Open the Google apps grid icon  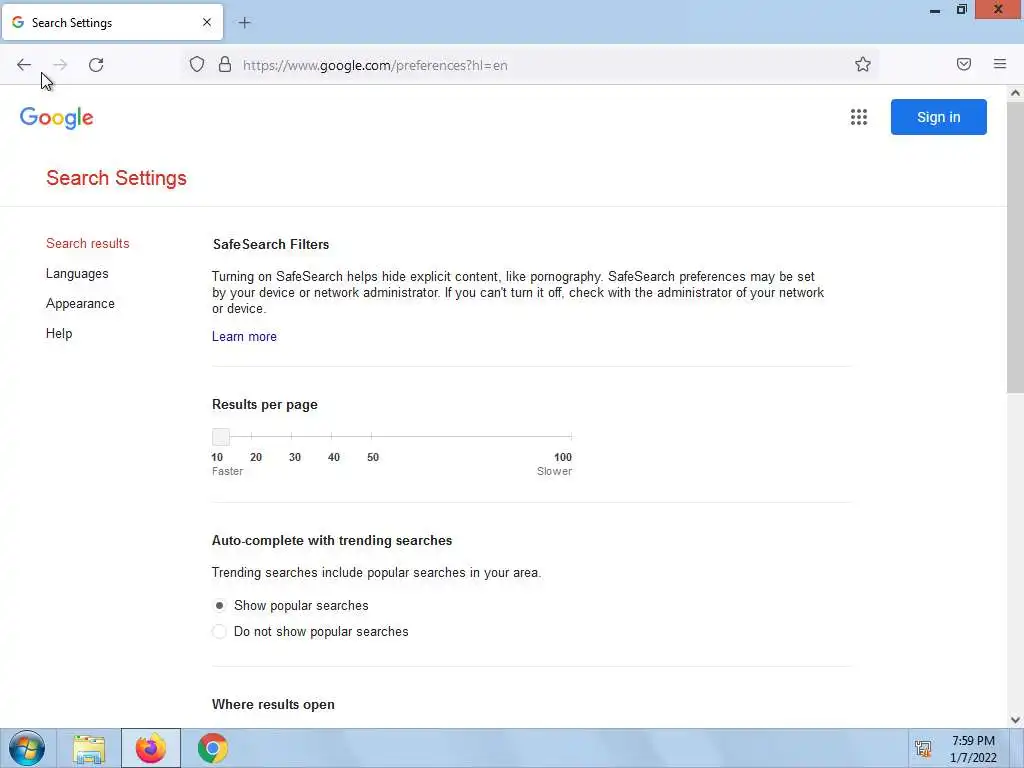(859, 117)
